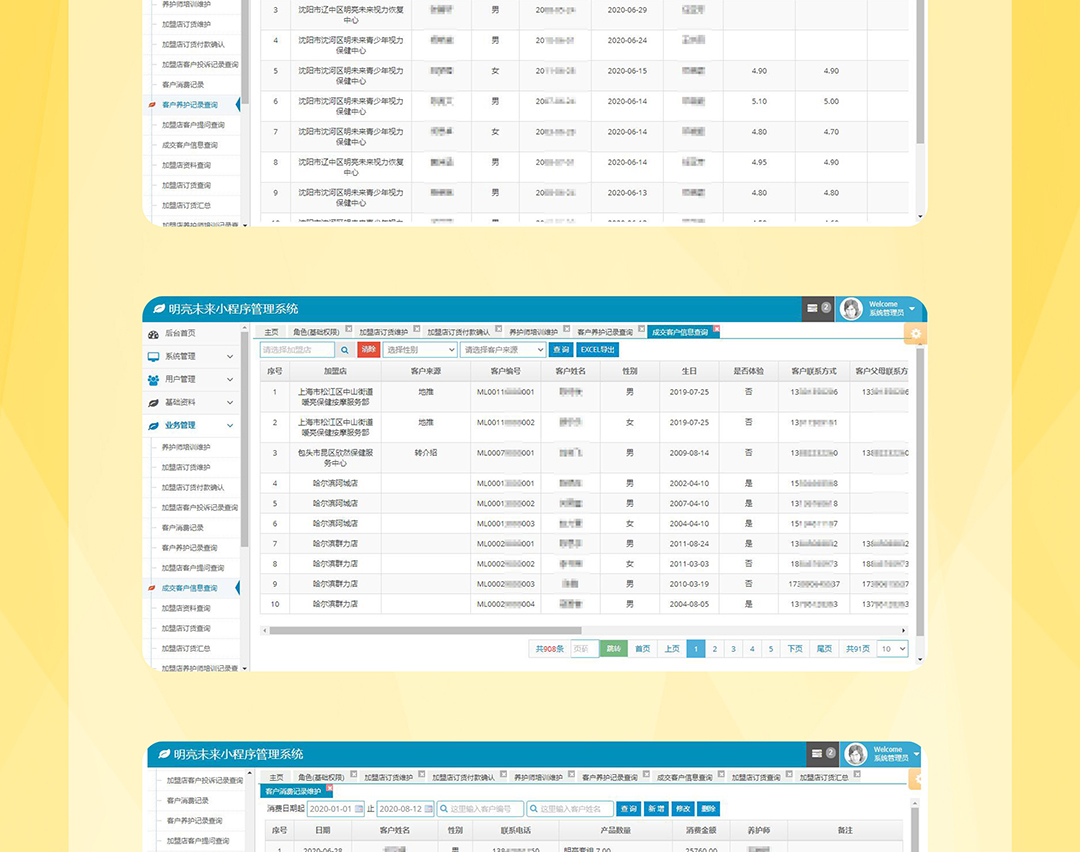
Task: Click the sidebar scroll-down arrow in middle window
Action: 245,668
